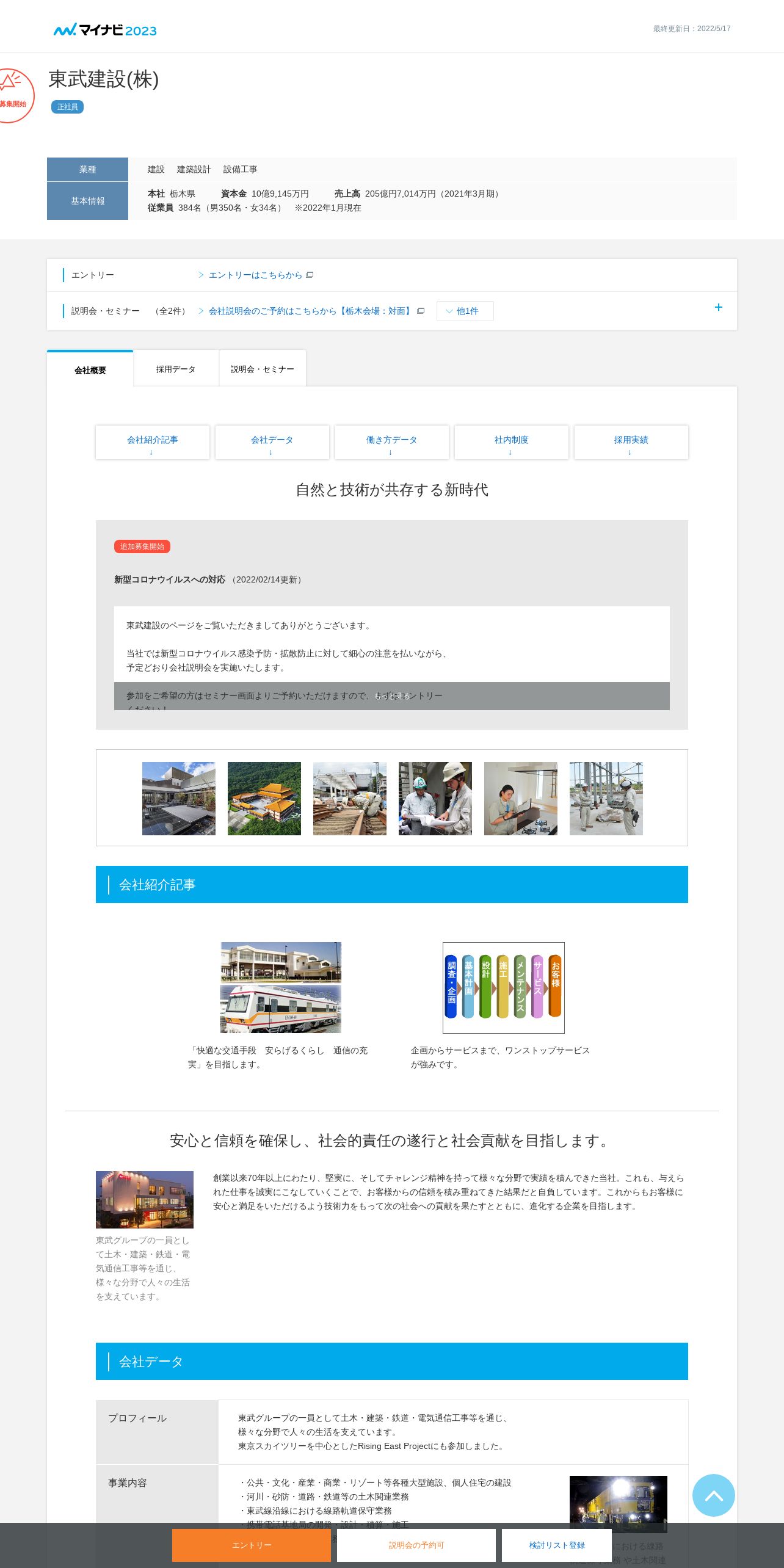The width and height of the screenshot is (784, 1568).
Task: Open the orange-roof temple aerial thumbnail
Action: [264, 798]
